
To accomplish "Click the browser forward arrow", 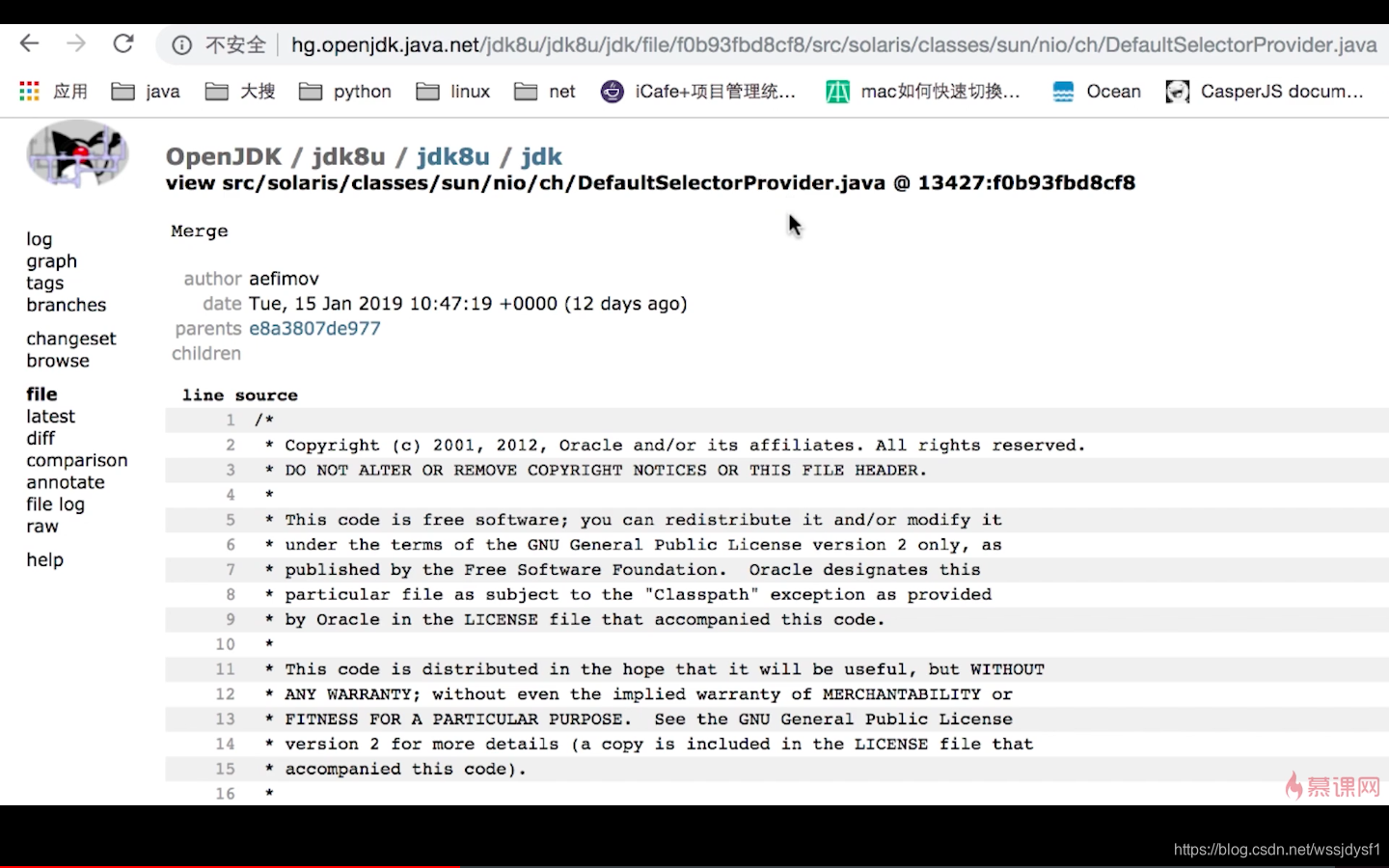I will [76, 43].
